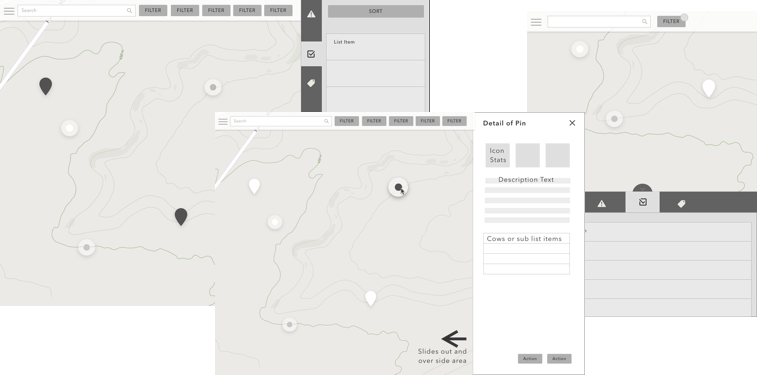This screenshot has width=757, height=375.
Task: Select the checkbox tab icon in the left sidebar
Action: point(311,54)
